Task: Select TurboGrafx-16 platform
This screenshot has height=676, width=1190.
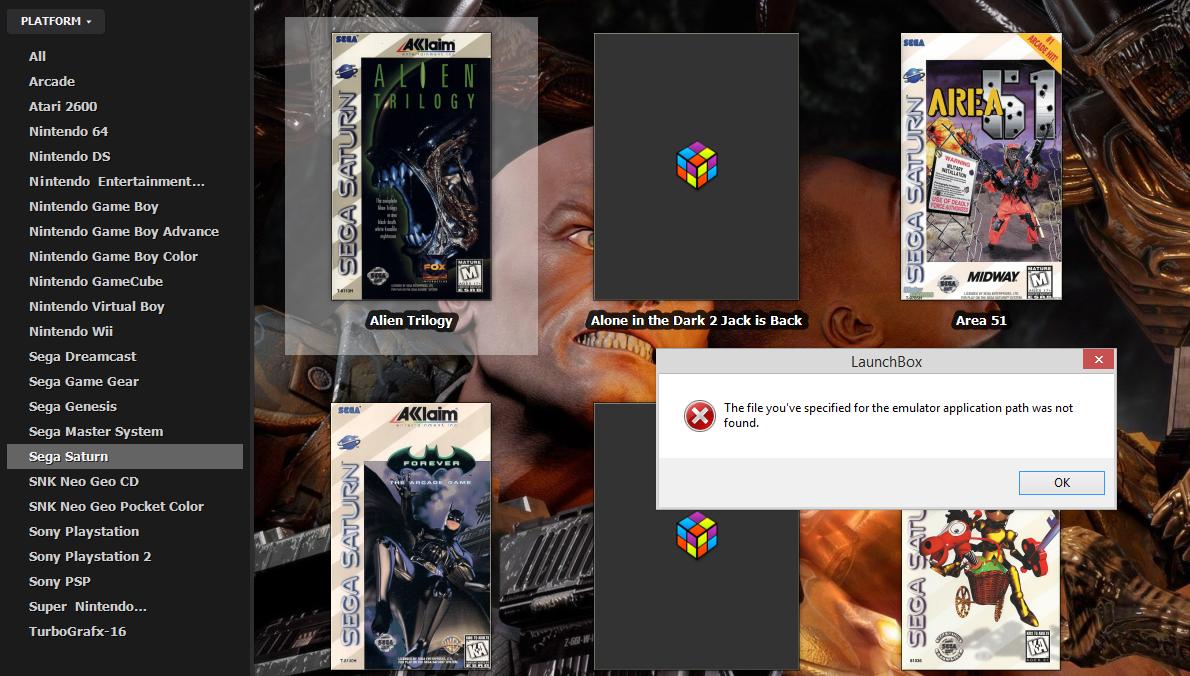Action: 77,632
